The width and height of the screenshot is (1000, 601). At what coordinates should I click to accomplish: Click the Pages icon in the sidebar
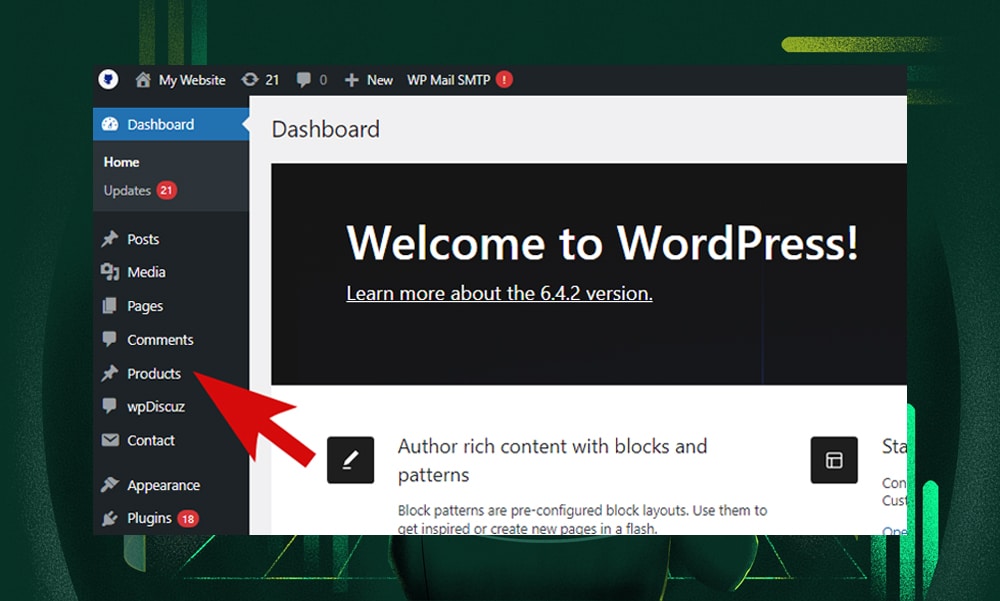[111, 305]
